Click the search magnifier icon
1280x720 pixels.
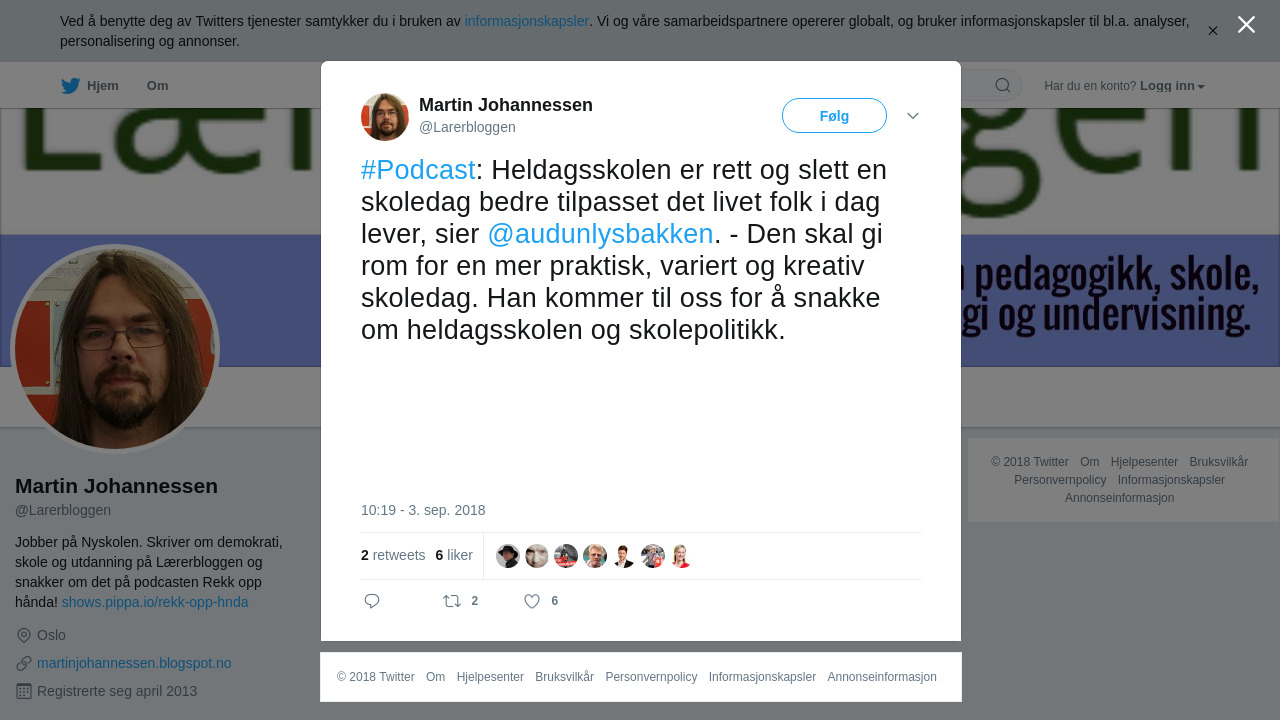tap(1003, 85)
